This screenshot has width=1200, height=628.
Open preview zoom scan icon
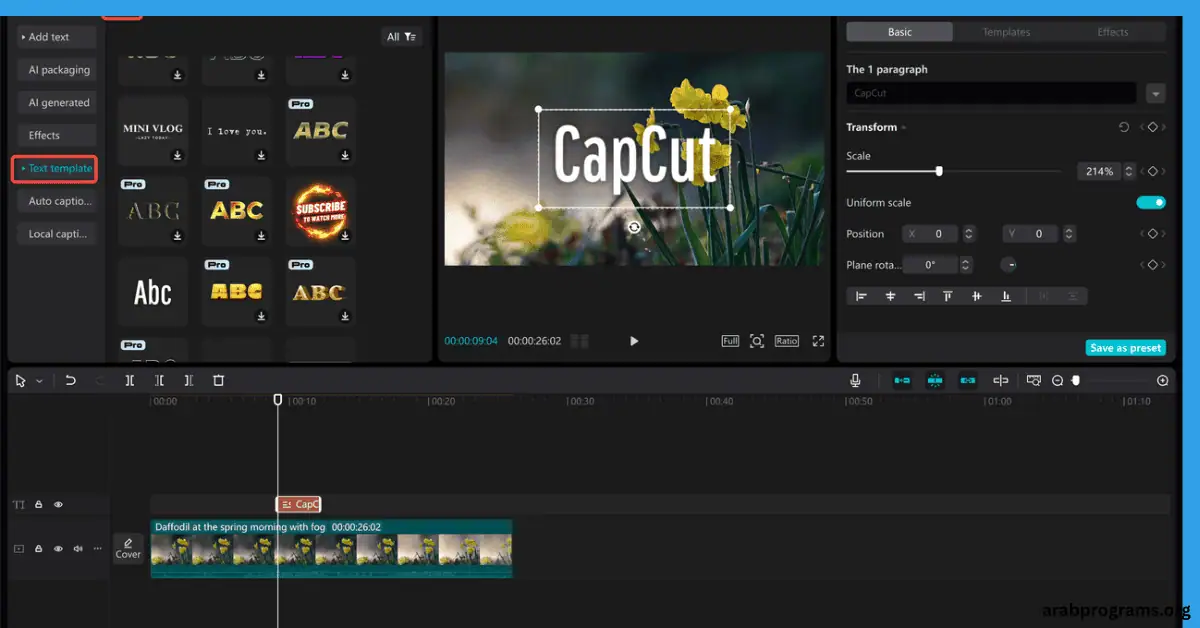[757, 341]
